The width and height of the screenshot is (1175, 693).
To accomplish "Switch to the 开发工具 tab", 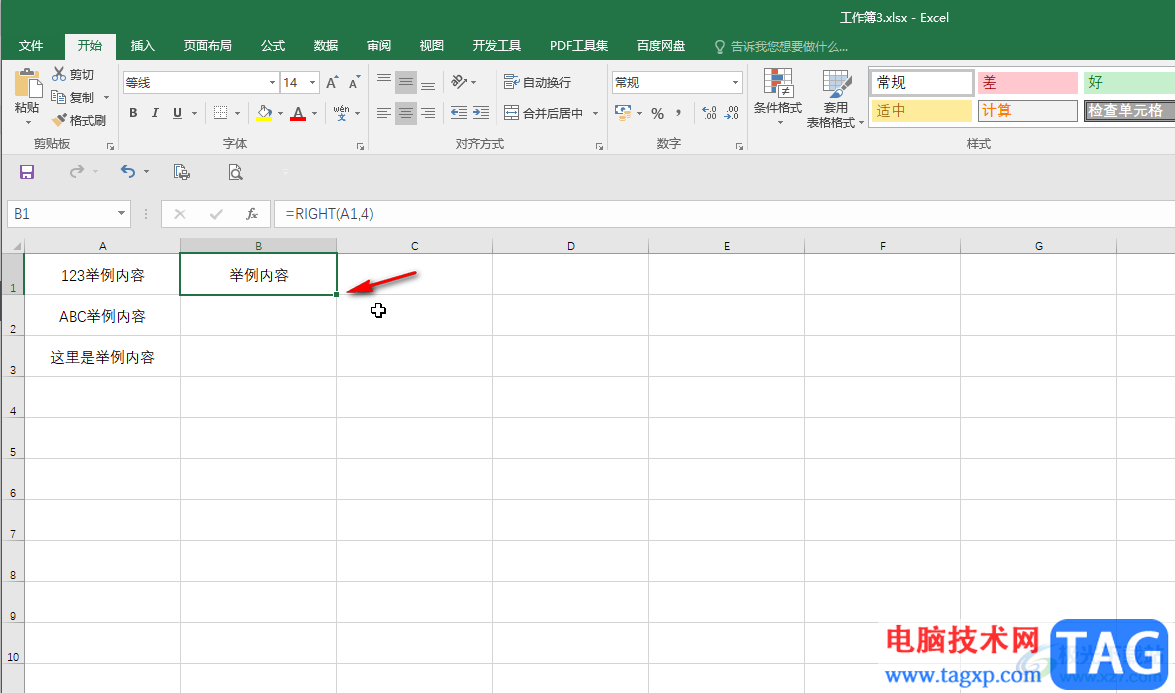I will click(x=497, y=46).
